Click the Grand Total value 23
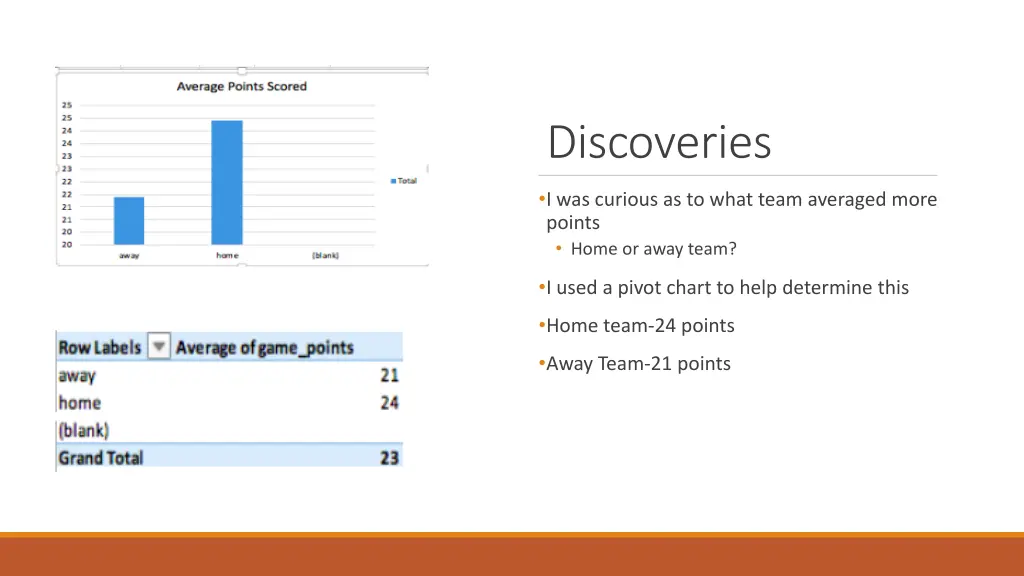Viewport: 1024px width, 576px height. pos(389,457)
